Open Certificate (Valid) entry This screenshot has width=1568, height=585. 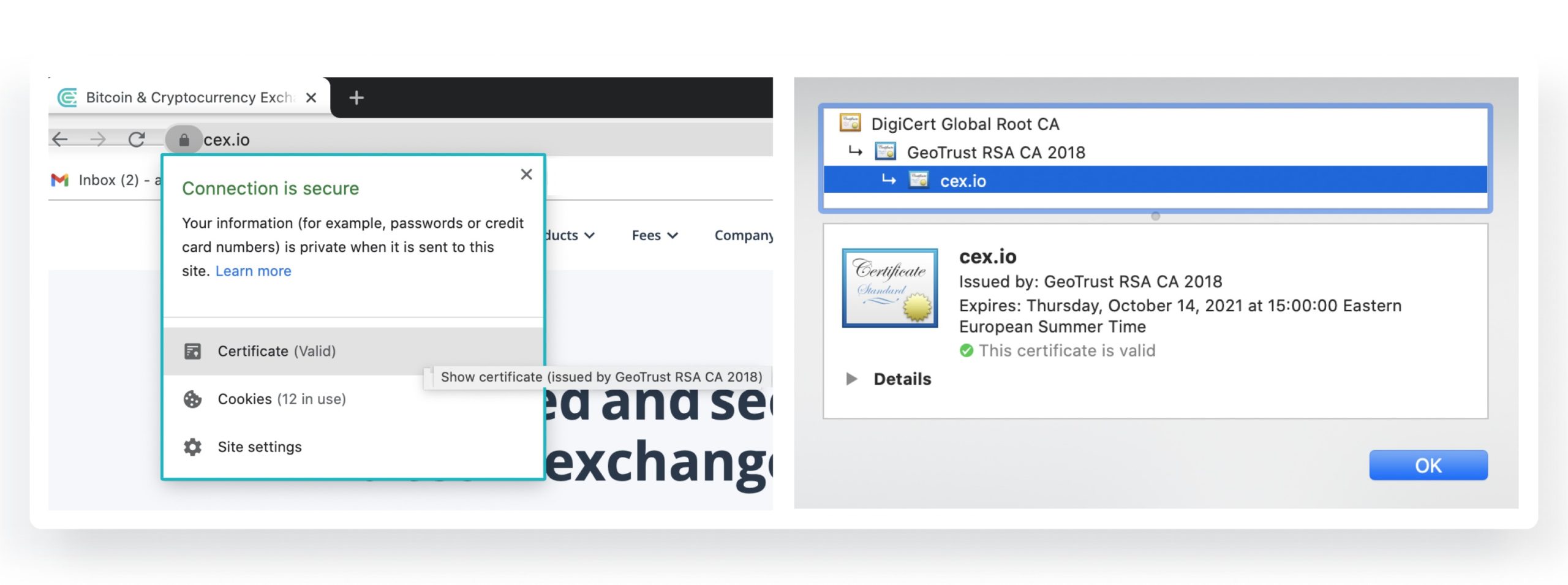[x=353, y=351]
